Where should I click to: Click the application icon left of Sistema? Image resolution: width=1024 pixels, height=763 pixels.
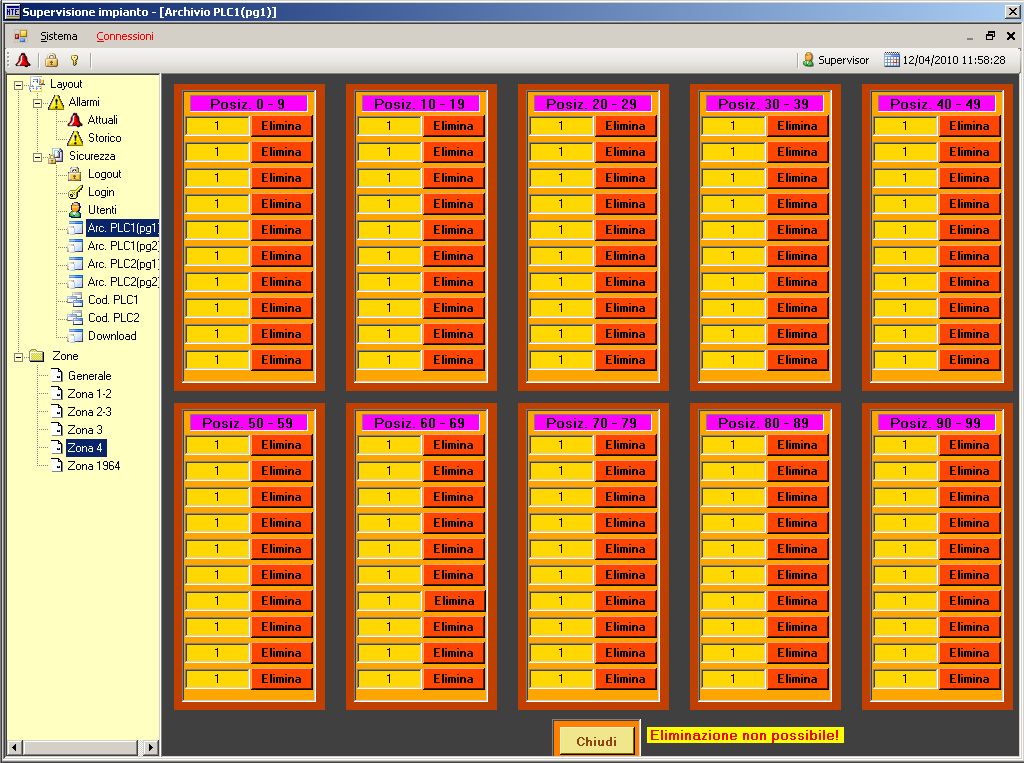(21, 36)
